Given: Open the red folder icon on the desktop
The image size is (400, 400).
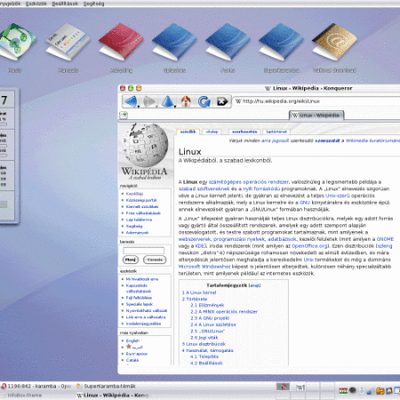Looking at the screenshot, I should (121, 41).
